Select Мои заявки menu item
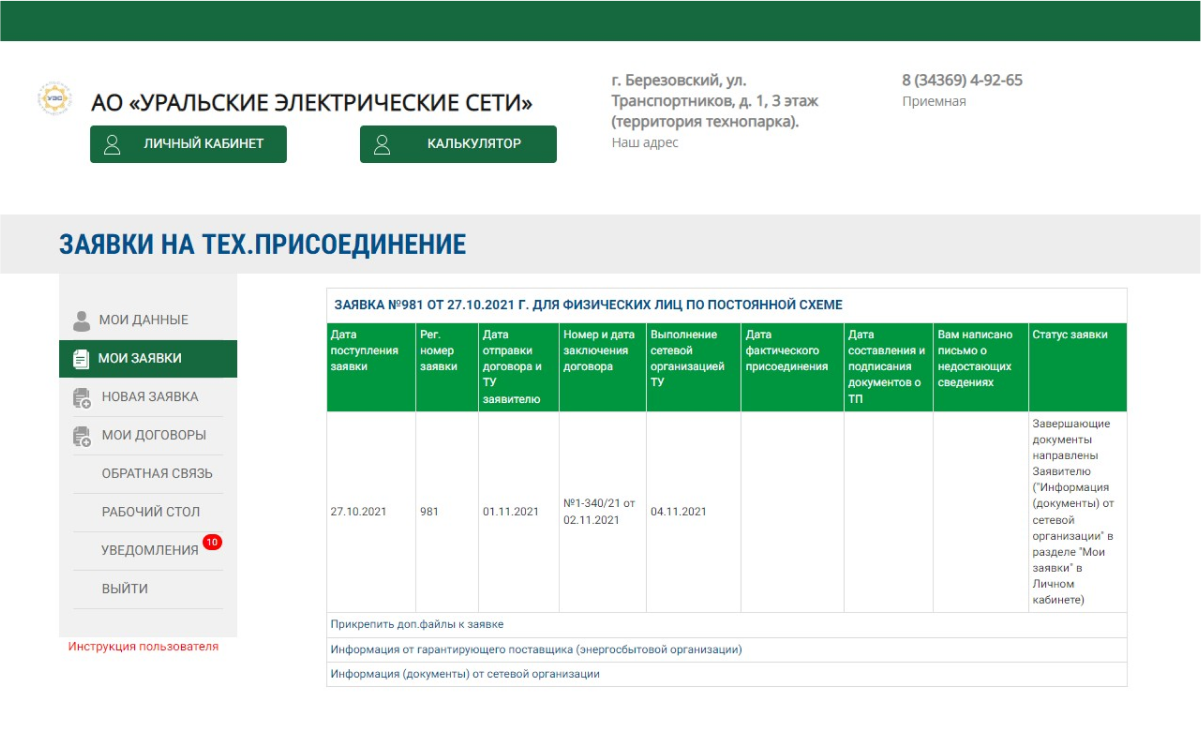The height and width of the screenshot is (742, 1201). tap(148, 358)
